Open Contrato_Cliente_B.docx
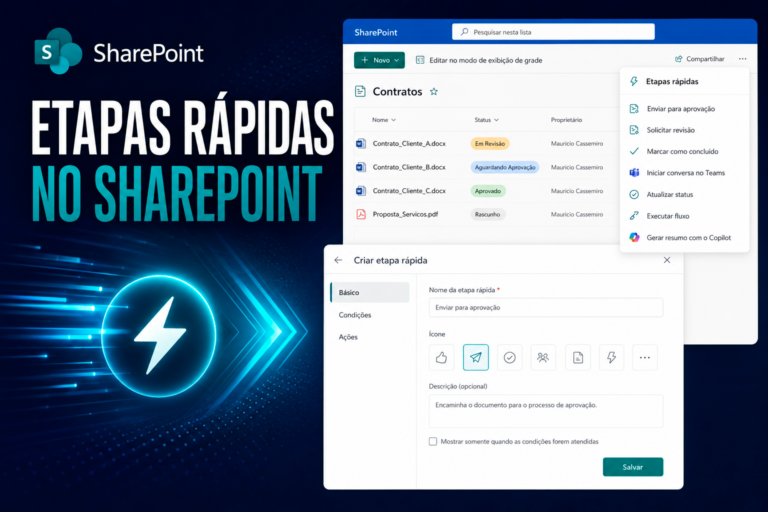The image size is (768, 512). tap(409, 167)
